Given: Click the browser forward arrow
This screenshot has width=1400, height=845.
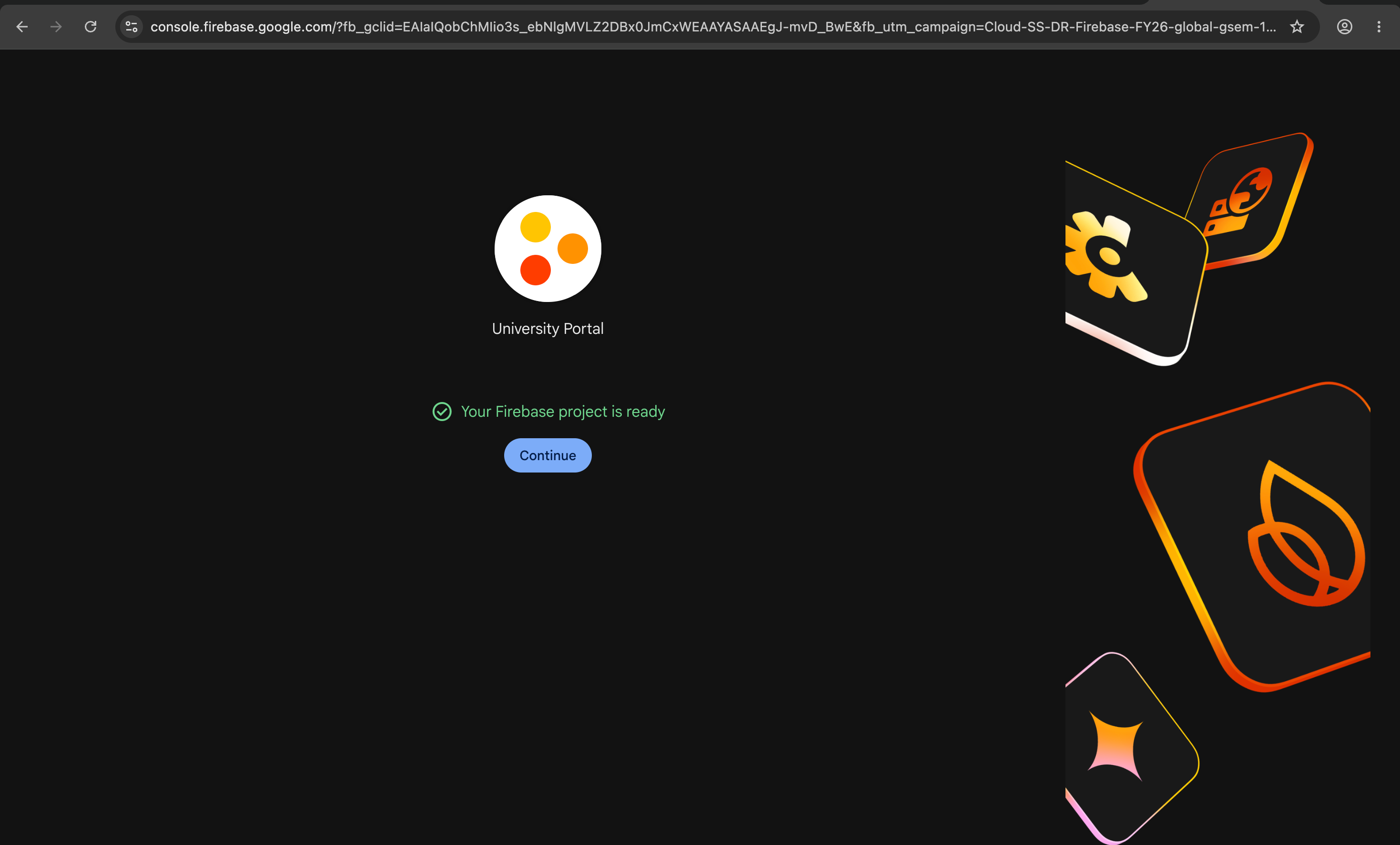Looking at the screenshot, I should click(x=56, y=27).
